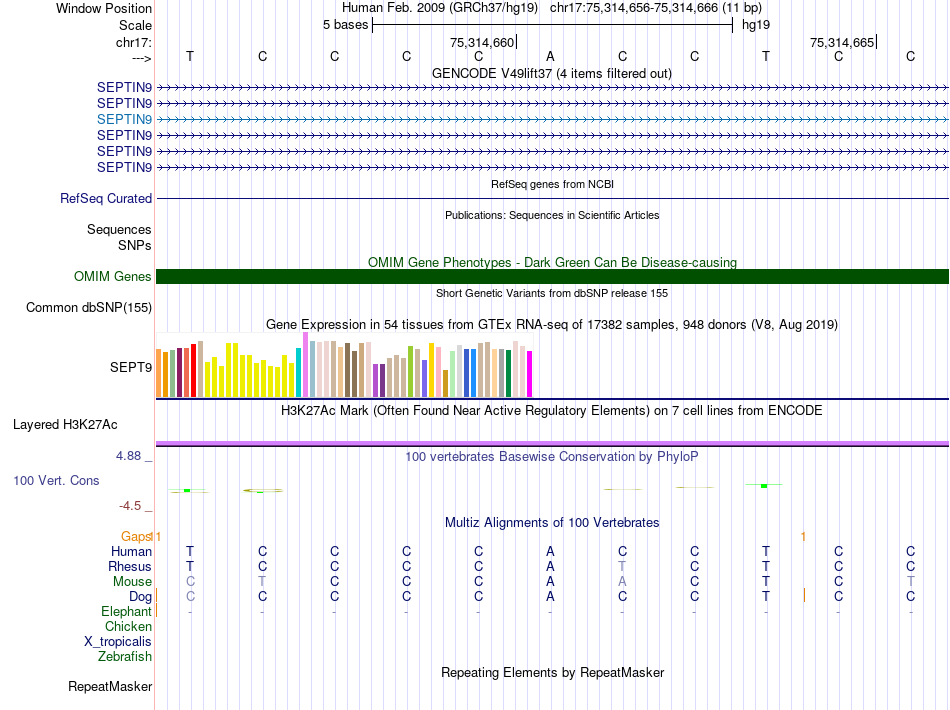Click the A base in the reference sequence
The width and height of the screenshot is (950, 710).
click(550, 56)
